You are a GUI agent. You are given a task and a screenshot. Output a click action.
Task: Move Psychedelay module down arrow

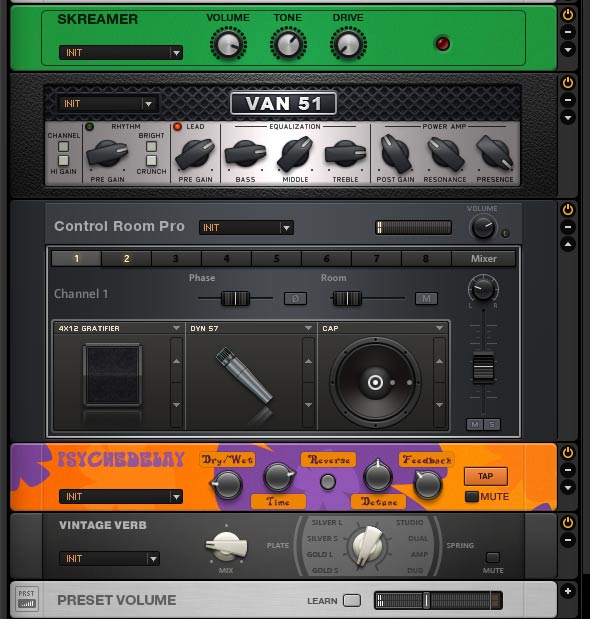pos(568,488)
